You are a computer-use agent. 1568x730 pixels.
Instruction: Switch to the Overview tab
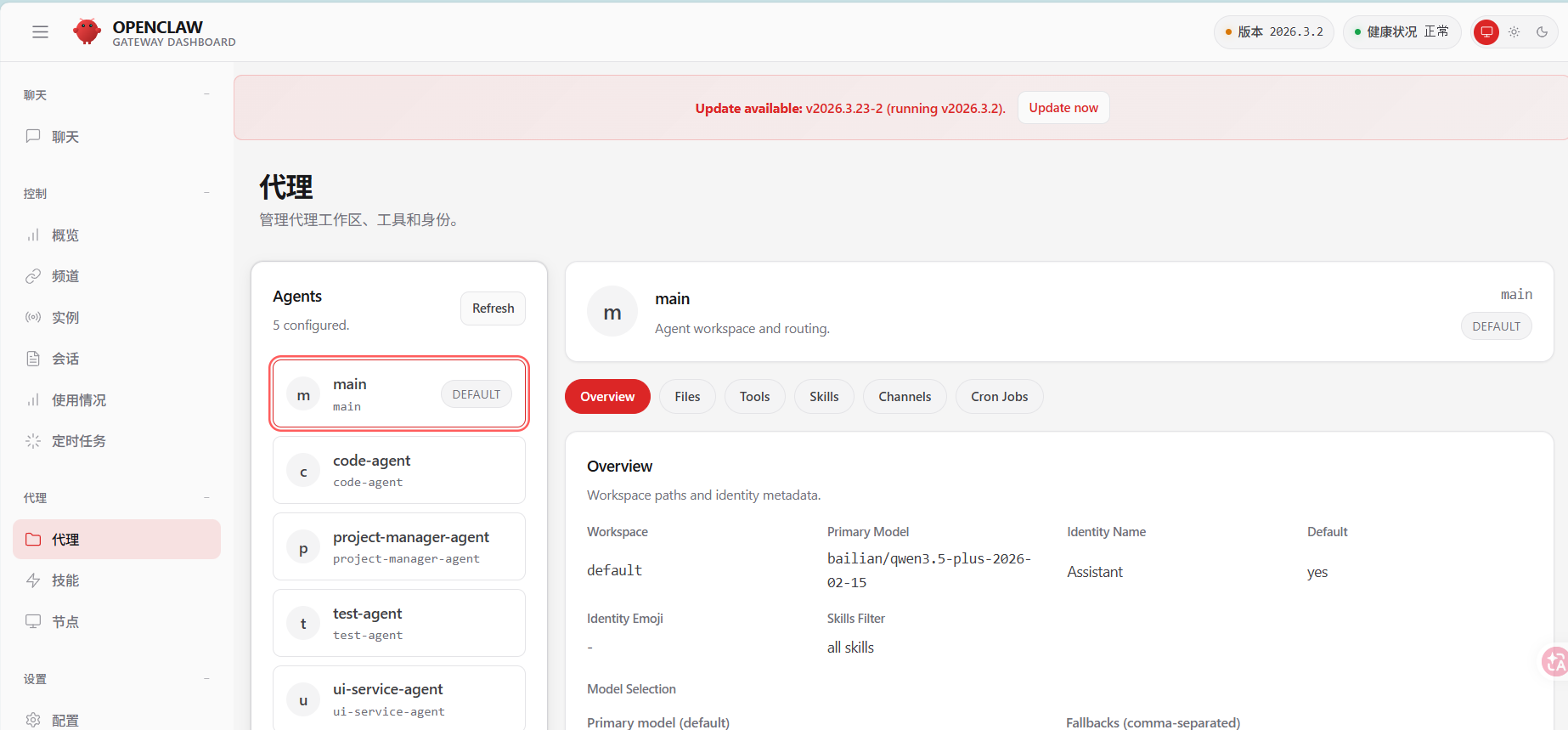[607, 397]
